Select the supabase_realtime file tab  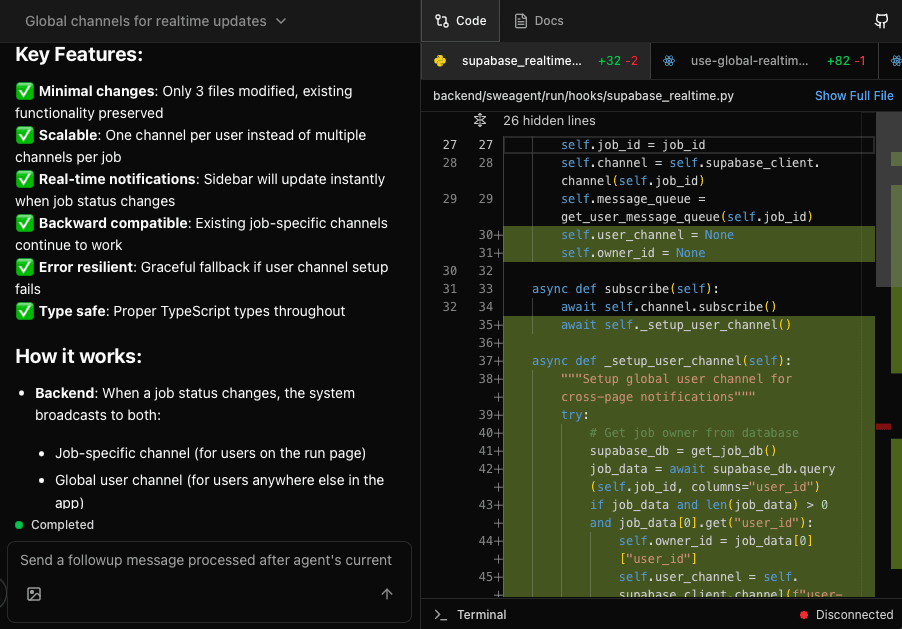[536, 60]
